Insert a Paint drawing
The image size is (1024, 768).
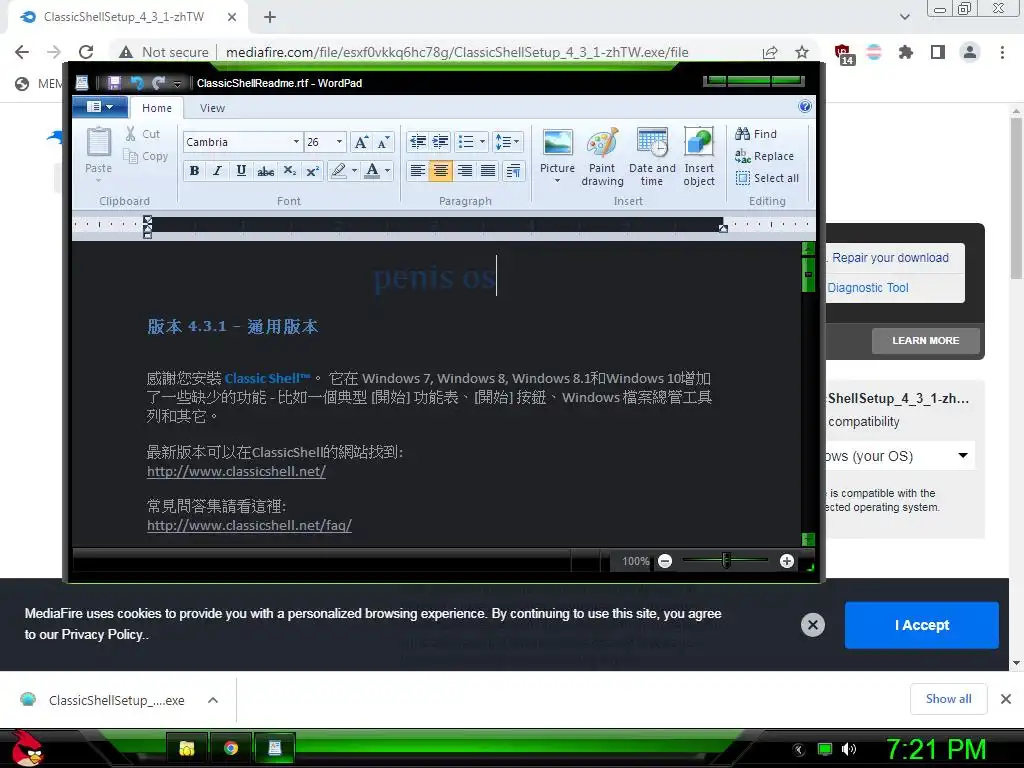602,157
